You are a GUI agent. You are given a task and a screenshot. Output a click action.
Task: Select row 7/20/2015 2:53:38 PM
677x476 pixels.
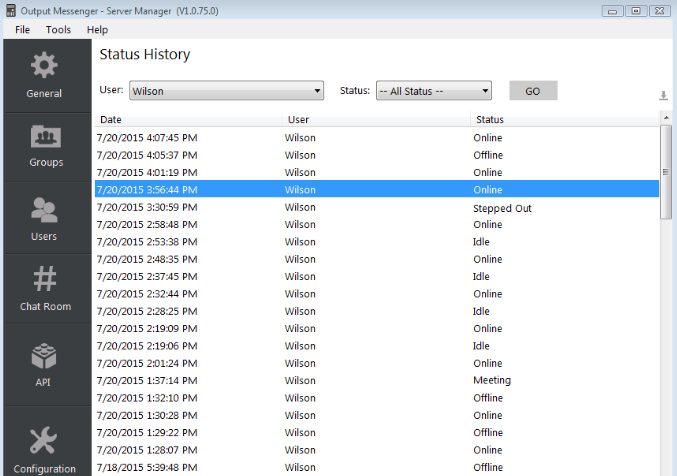pyautogui.click(x=377, y=242)
